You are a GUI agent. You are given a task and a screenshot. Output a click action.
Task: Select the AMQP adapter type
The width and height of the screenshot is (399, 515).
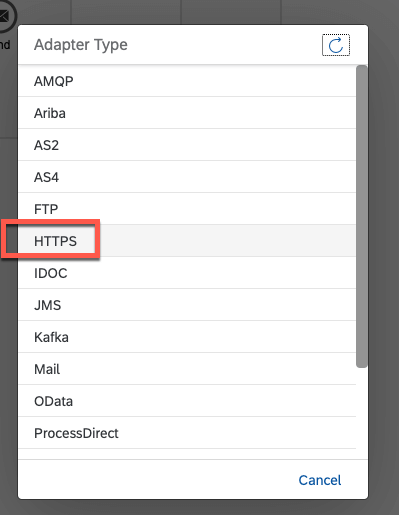pos(187,81)
